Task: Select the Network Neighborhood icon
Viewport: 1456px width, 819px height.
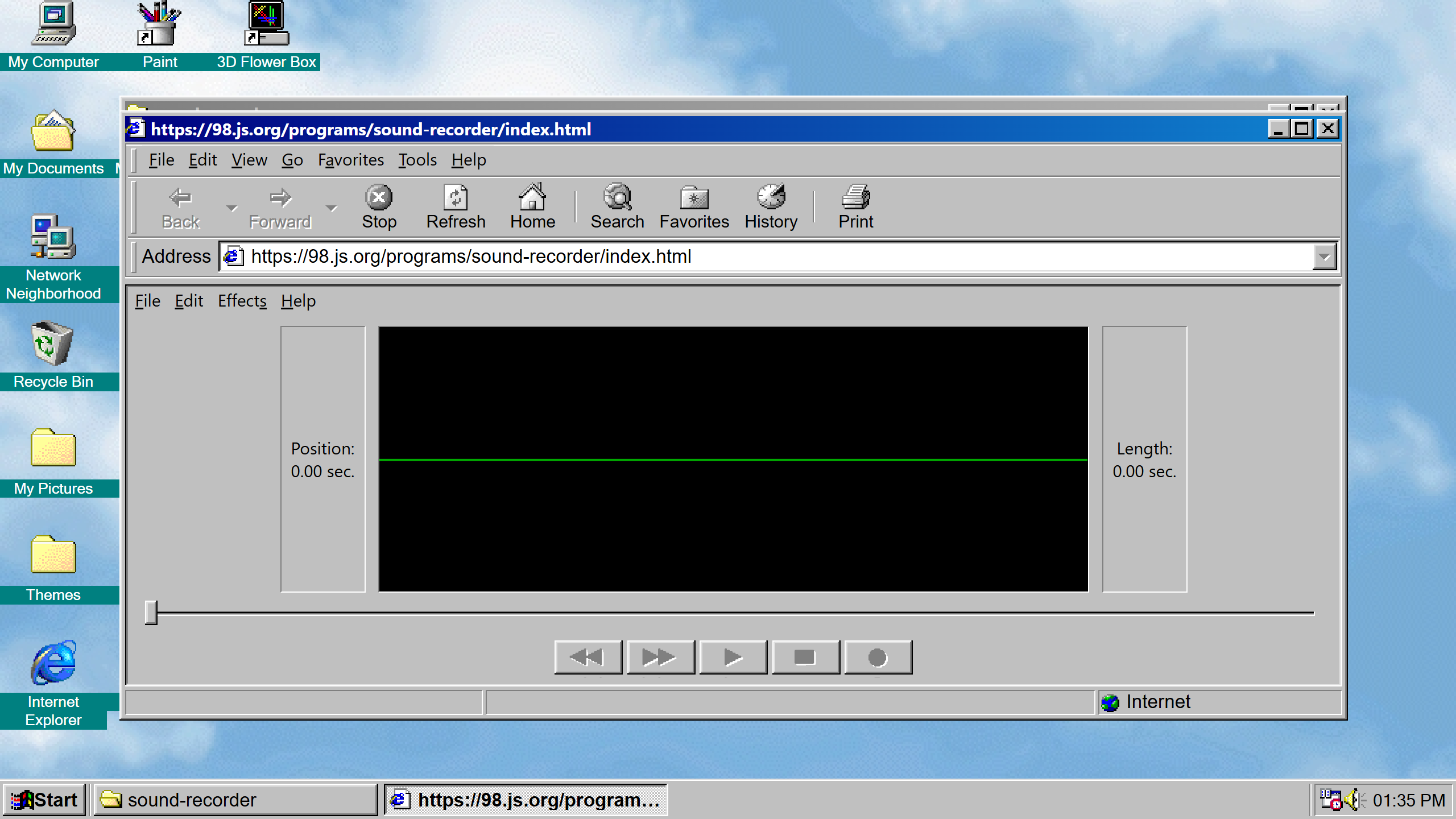Action: (53, 258)
